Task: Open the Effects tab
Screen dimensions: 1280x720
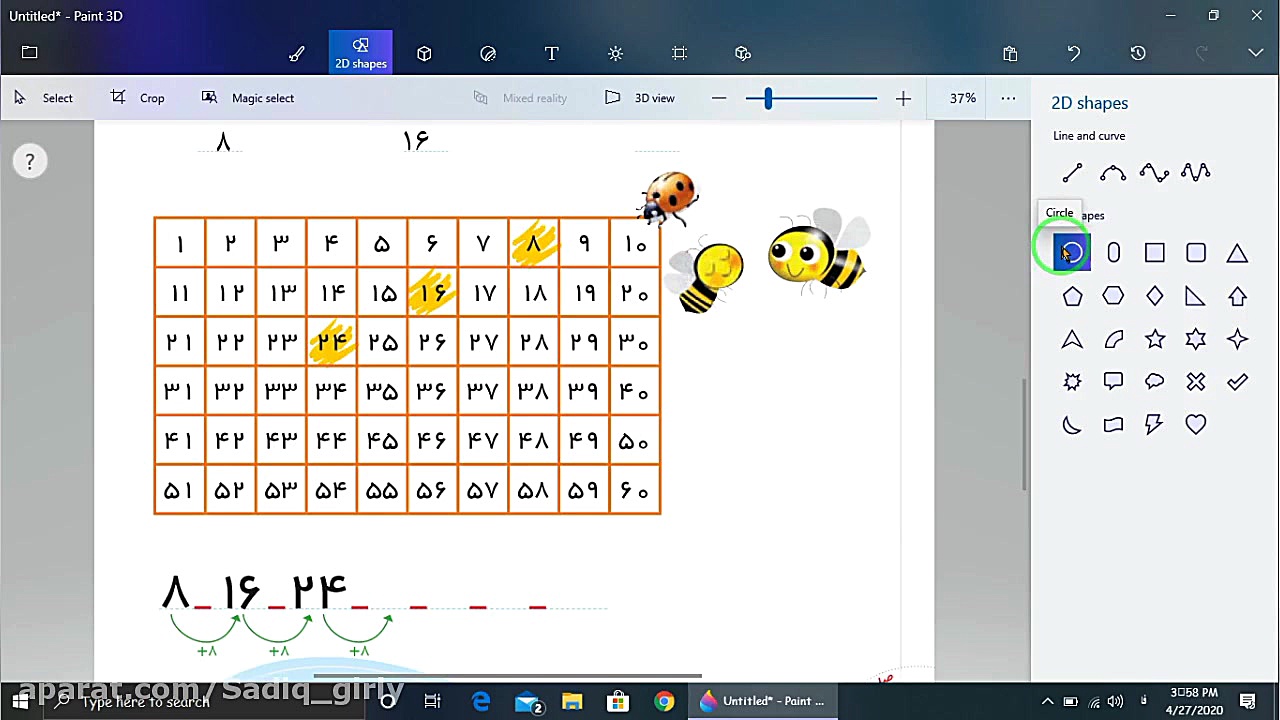Action: coord(615,54)
